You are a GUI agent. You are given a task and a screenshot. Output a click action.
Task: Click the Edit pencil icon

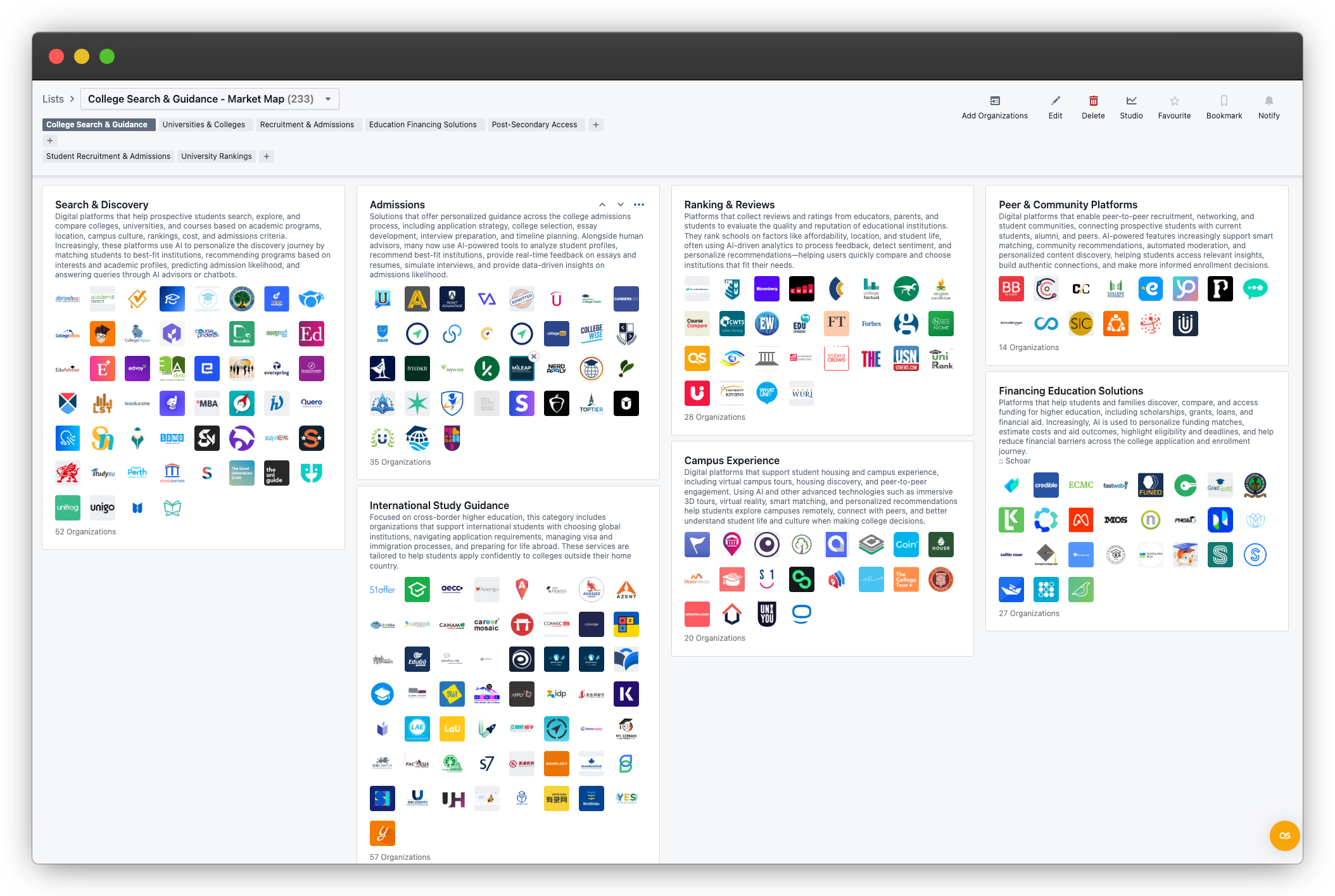click(1055, 101)
